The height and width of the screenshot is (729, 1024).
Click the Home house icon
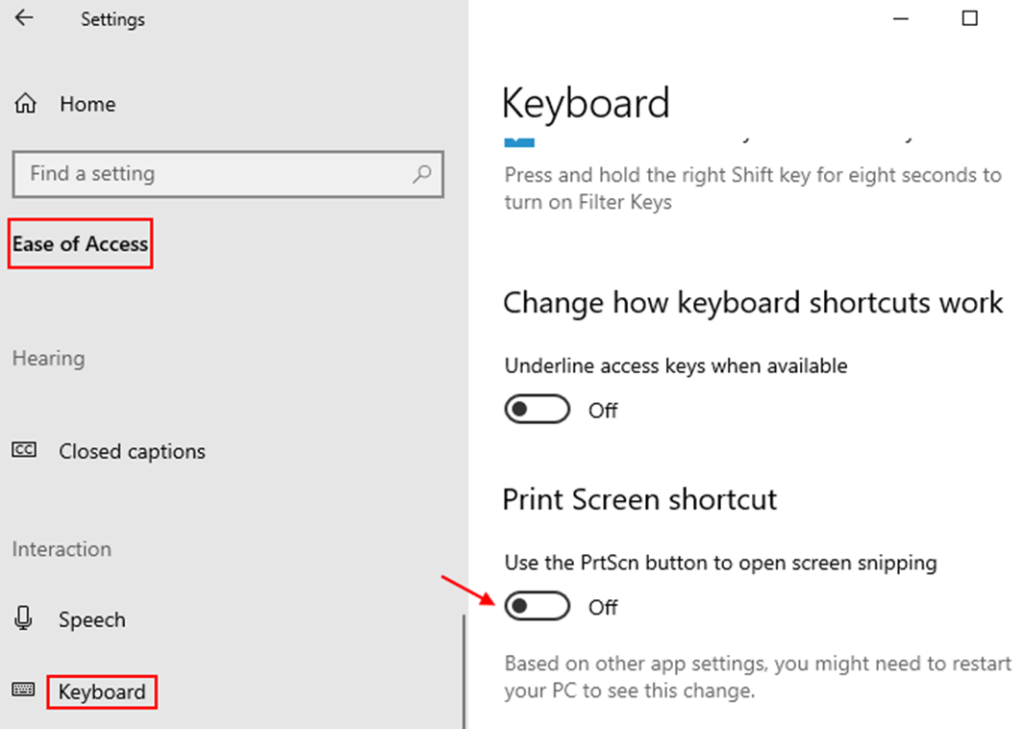pos(26,104)
